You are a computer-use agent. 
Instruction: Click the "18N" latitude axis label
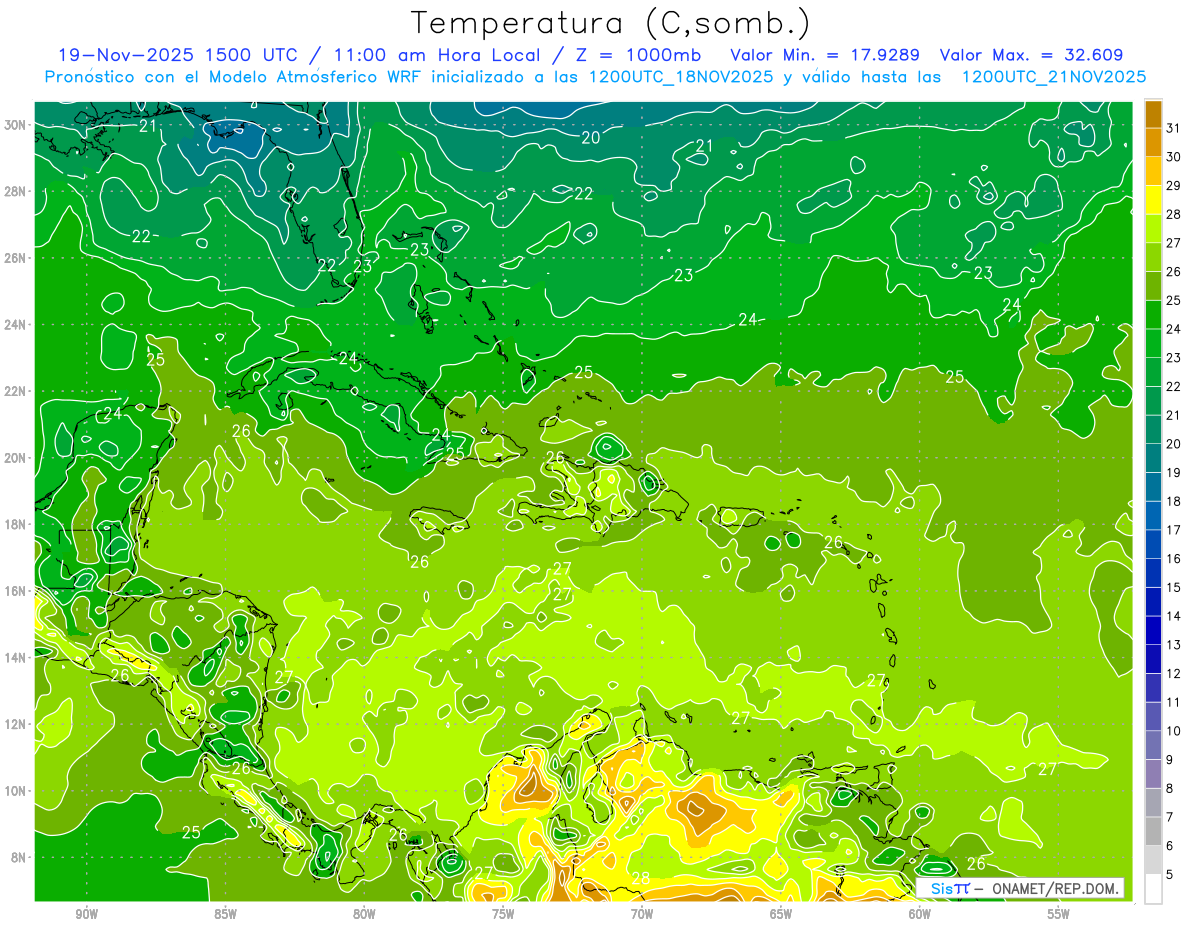(x=15, y=524)
